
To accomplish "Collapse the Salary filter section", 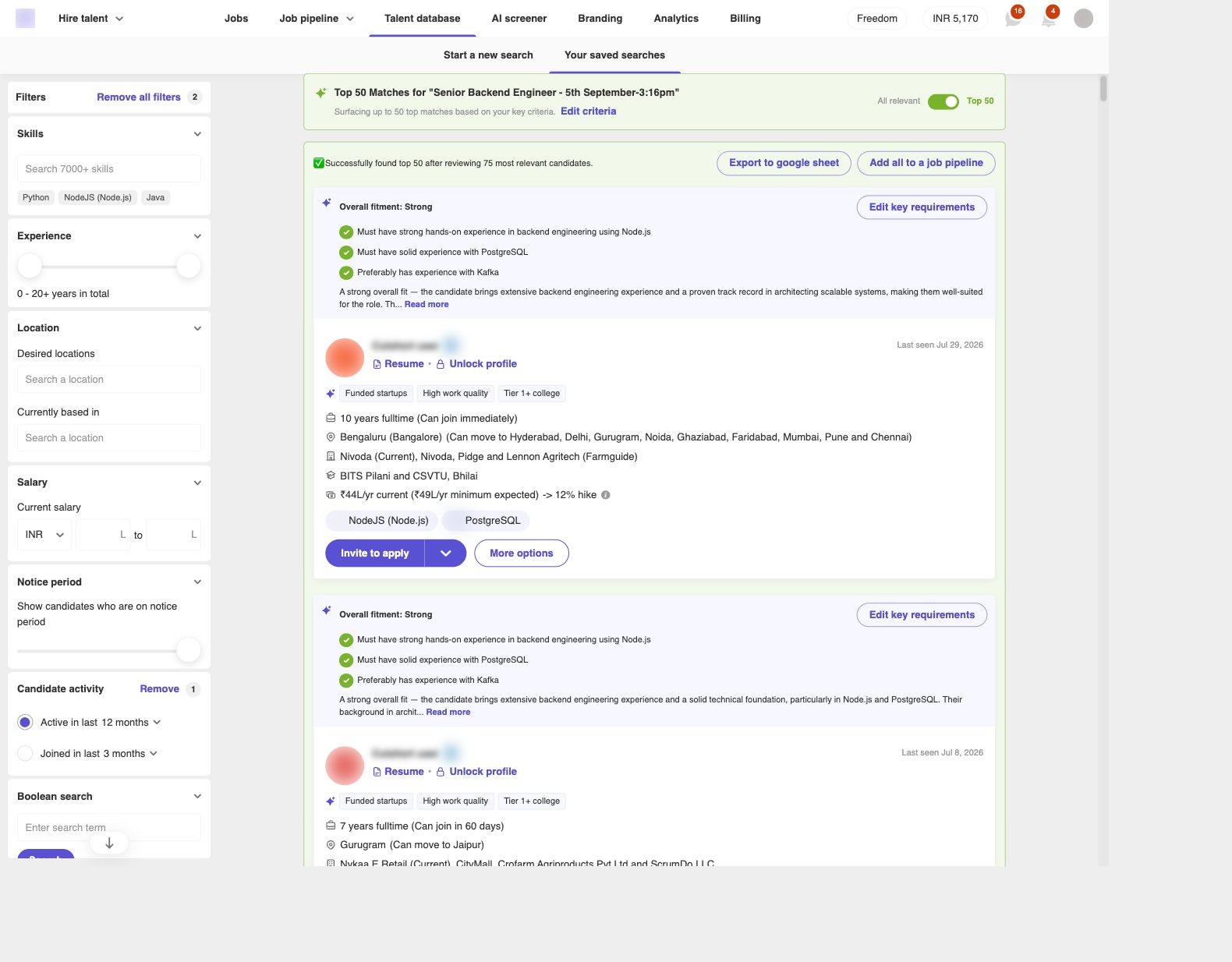I will [197, 483].
